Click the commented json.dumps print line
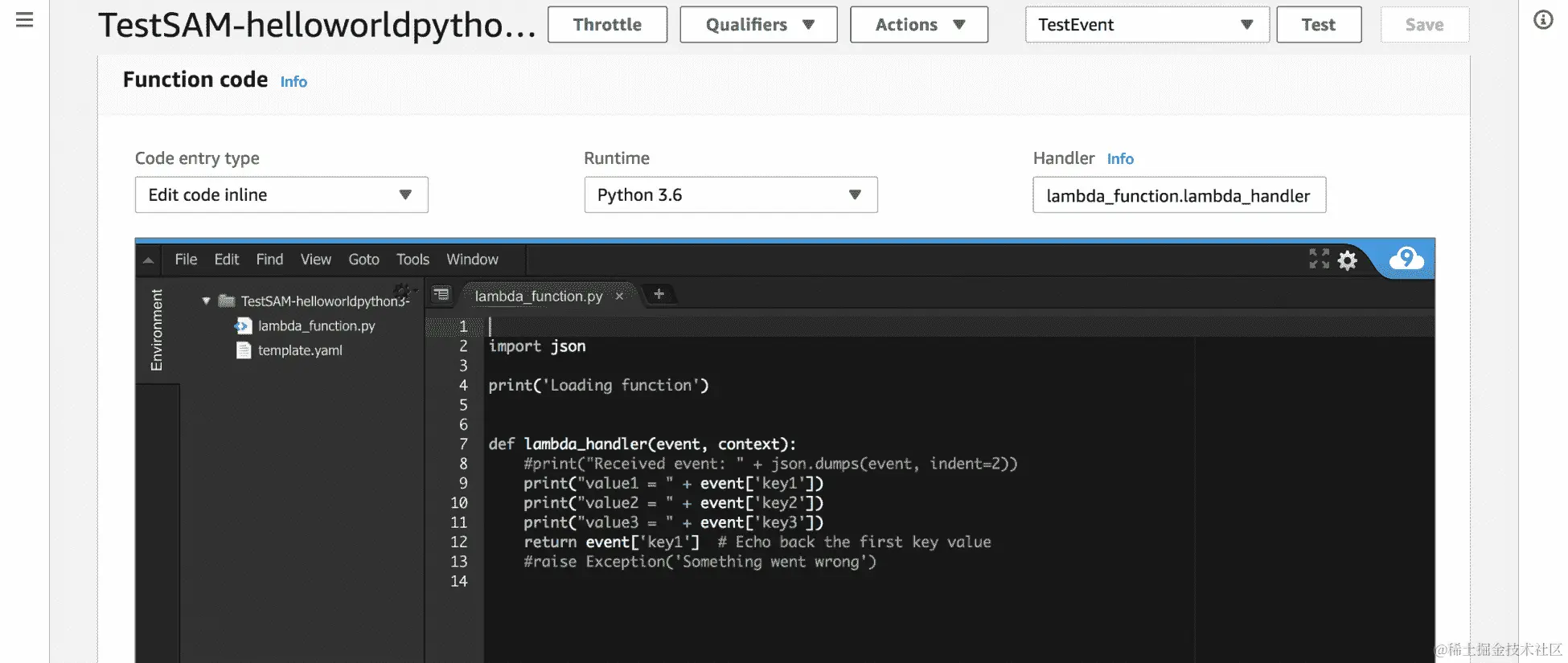This screenshot has height=663, width=1568. click(770, 464)
